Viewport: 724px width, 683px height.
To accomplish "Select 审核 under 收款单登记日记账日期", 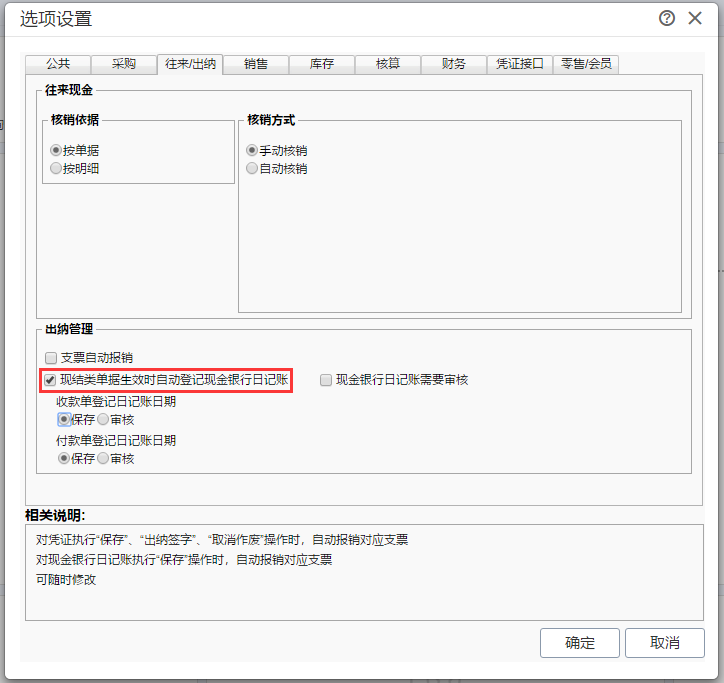I will (x=103, y=419).
